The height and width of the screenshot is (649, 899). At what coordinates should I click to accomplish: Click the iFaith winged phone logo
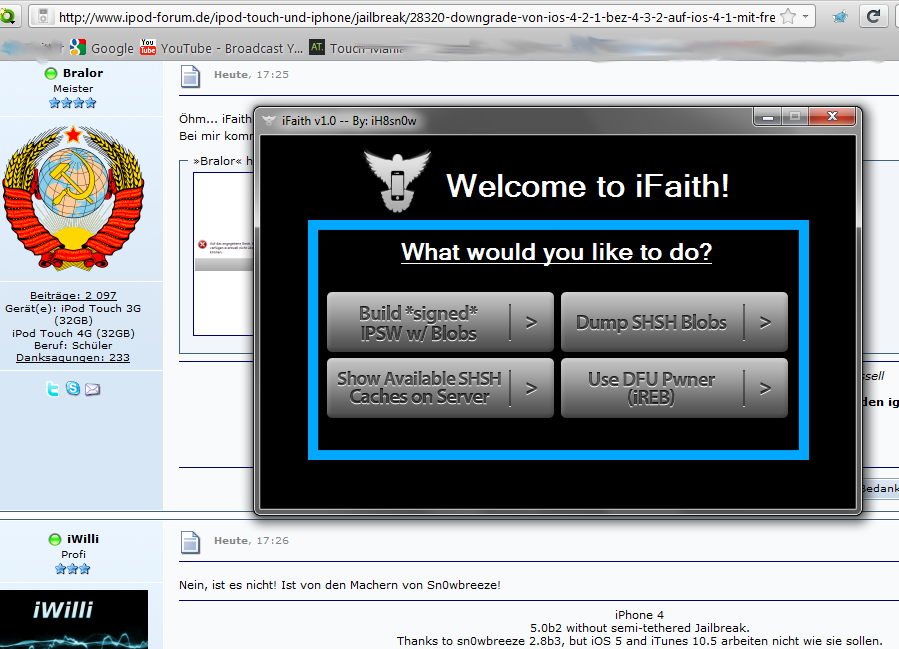click(x=397, y=181)
